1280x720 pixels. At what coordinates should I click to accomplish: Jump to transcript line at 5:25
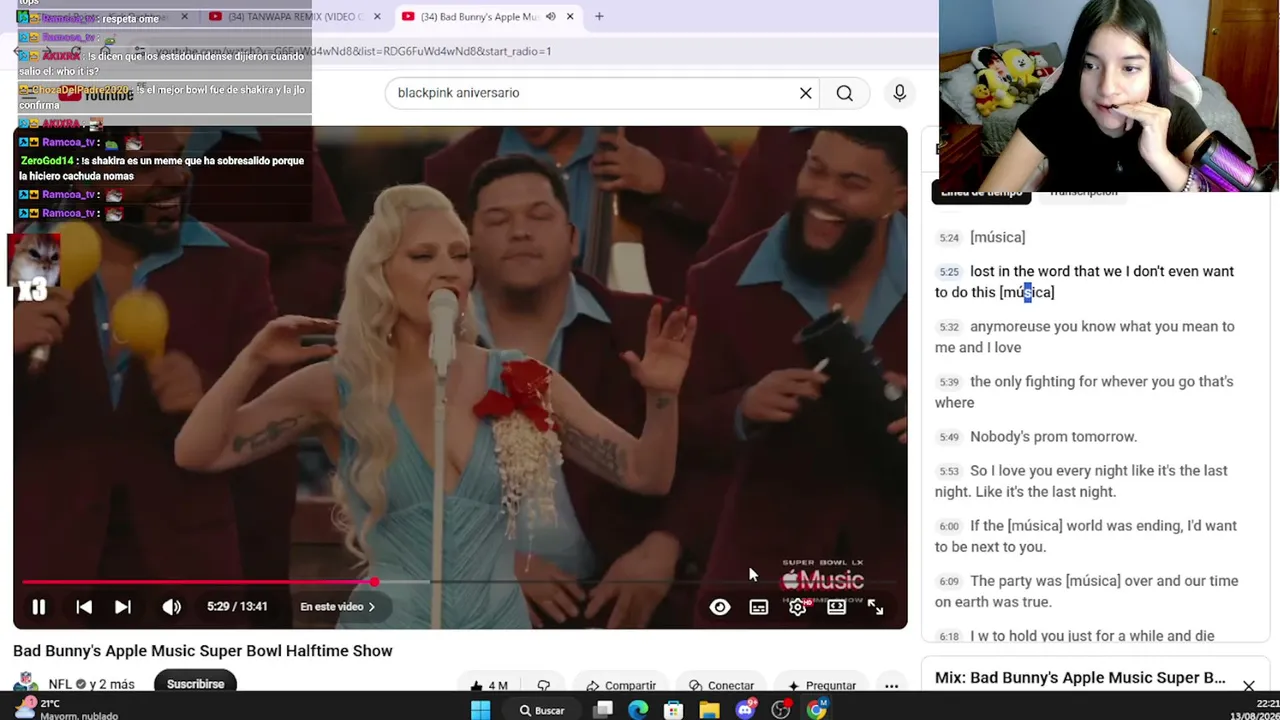pos(1095,282)
